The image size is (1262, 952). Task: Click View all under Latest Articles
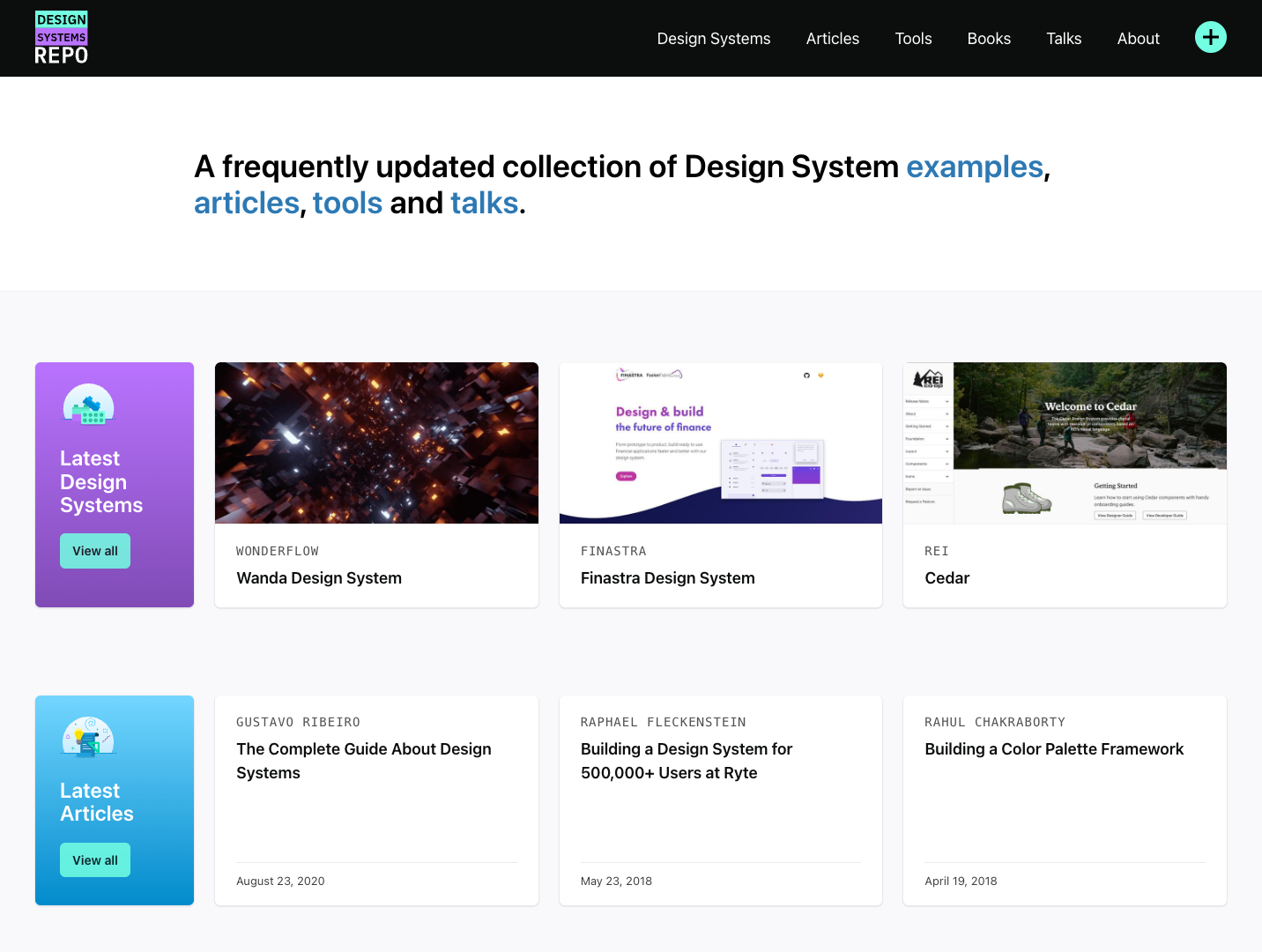tap(94, 859)
